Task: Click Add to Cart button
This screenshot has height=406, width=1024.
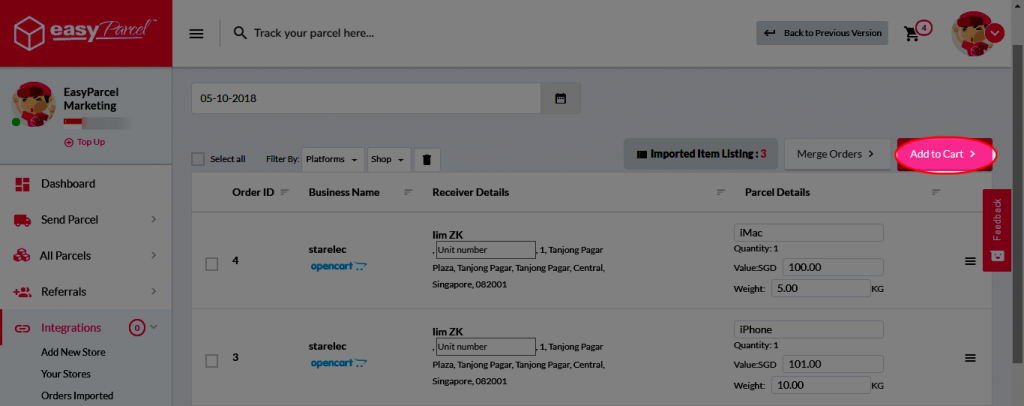Action: [x=944, y=154]
